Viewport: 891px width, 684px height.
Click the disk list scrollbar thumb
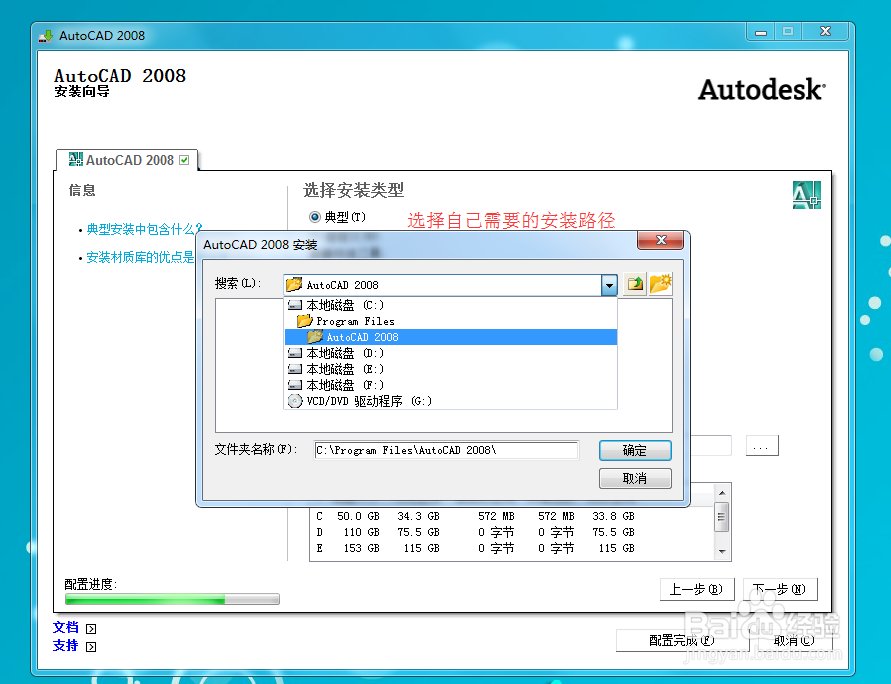(x=722, y=517)
